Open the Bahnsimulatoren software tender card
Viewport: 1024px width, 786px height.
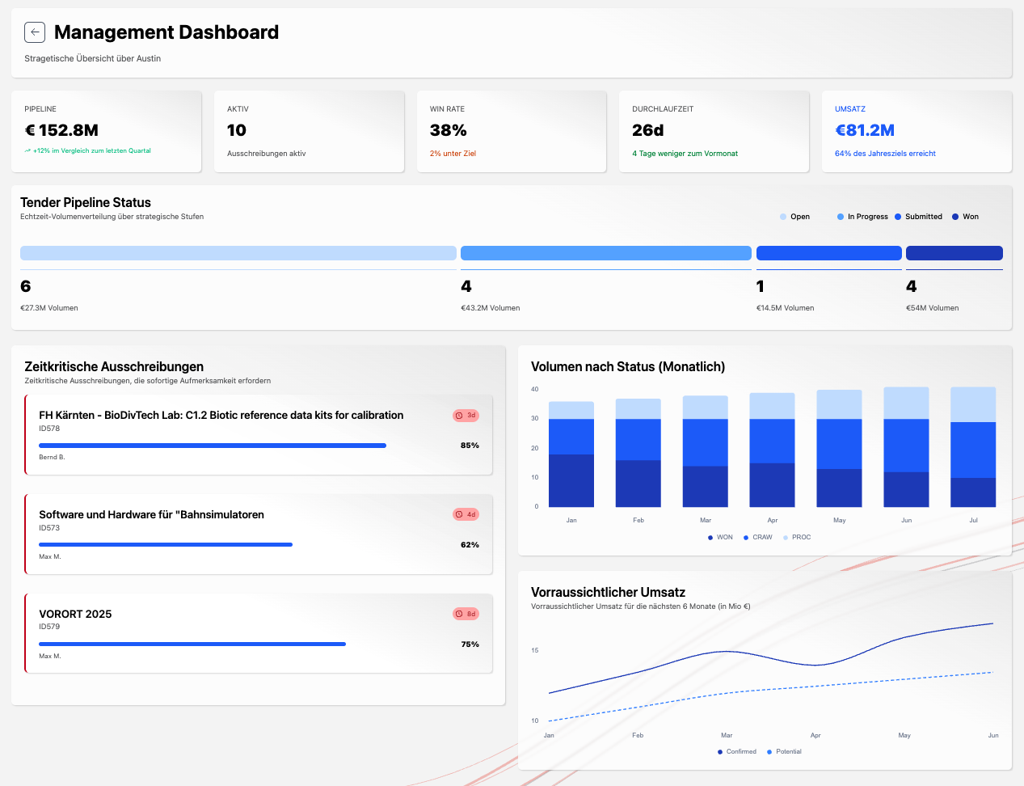point(258,533)
